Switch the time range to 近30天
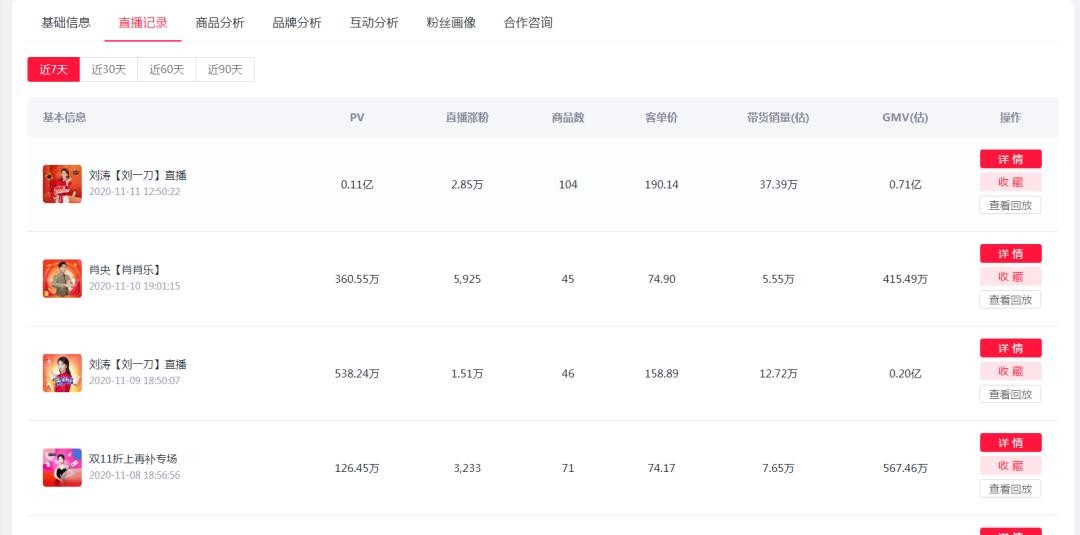This screenshot has width=1080, height=535. point(109,70)
